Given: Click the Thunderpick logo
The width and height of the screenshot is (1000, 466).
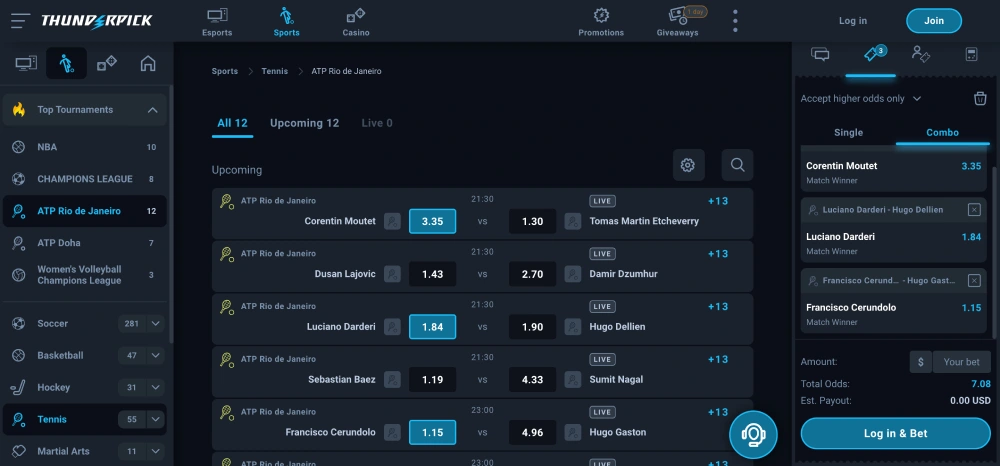Looking at the screenshot, I should [97, 20].
